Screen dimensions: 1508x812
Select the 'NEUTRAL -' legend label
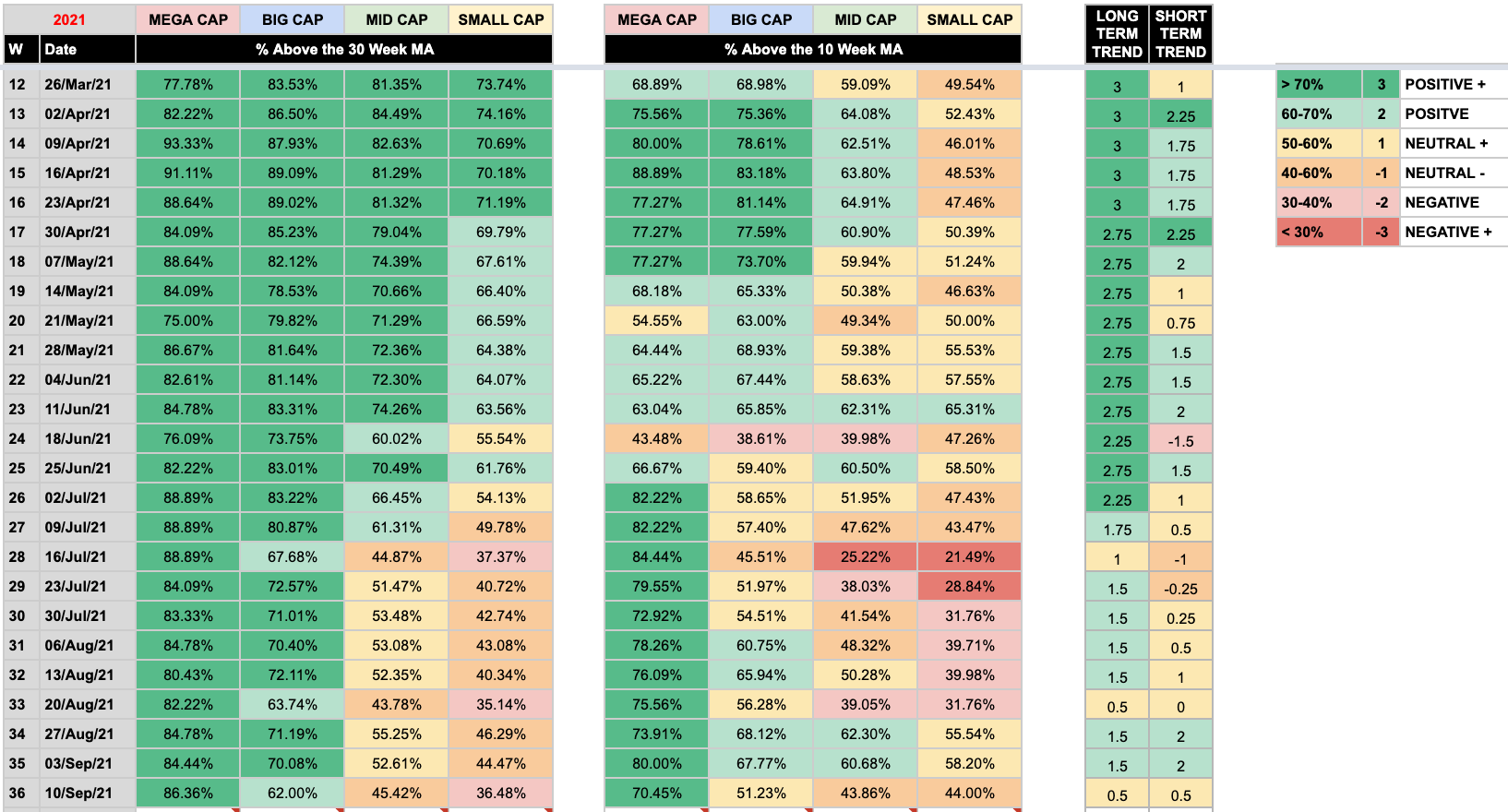click(1444, 173)
